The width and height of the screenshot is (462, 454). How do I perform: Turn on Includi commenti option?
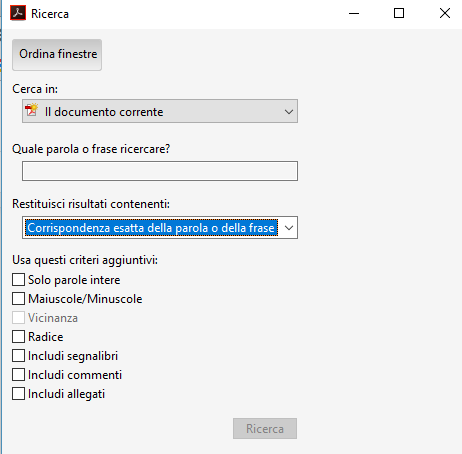(x=18, y=375)
